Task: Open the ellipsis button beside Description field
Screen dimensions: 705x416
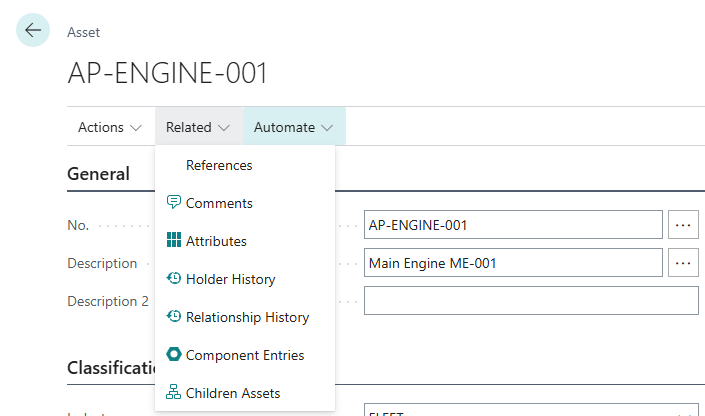Action: tap(683, 263)
